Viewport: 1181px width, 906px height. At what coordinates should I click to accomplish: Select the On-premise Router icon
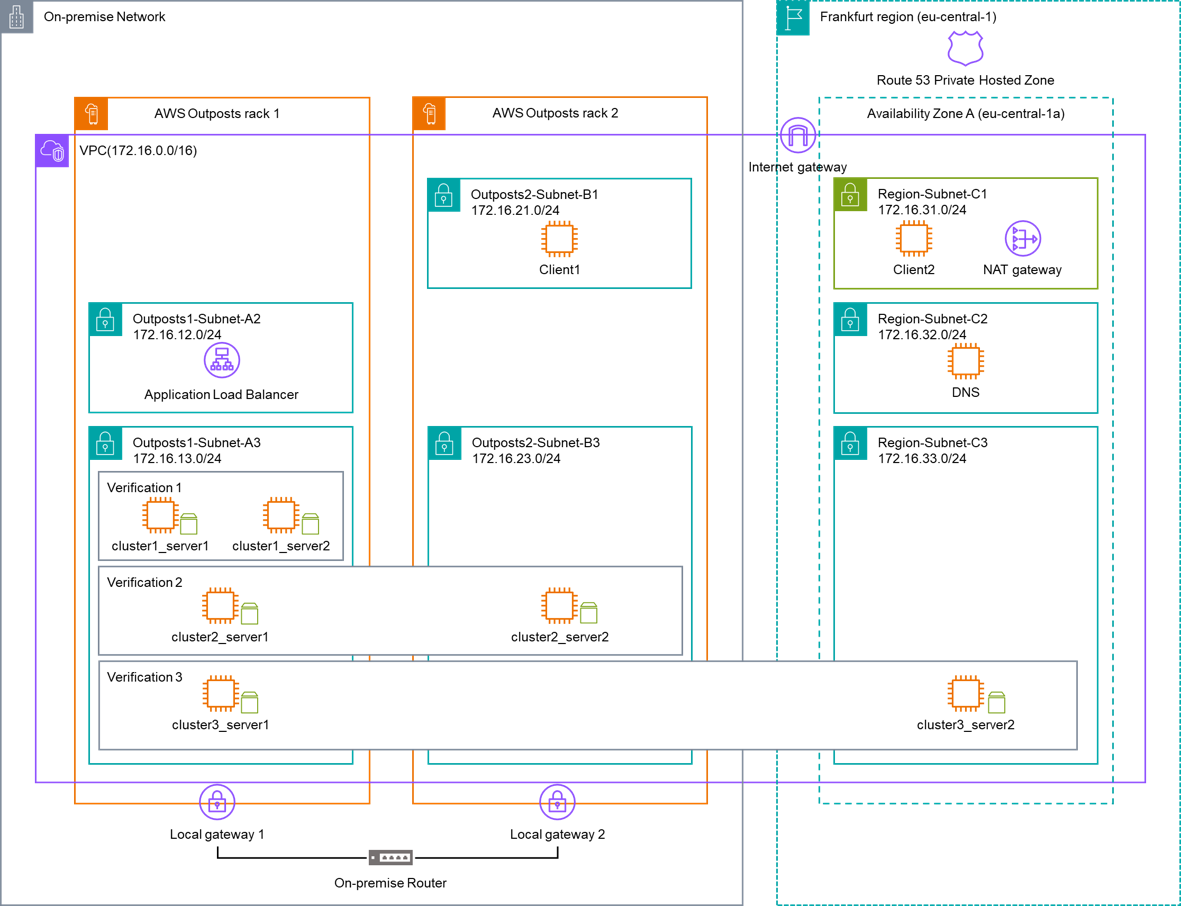(390, 858)
